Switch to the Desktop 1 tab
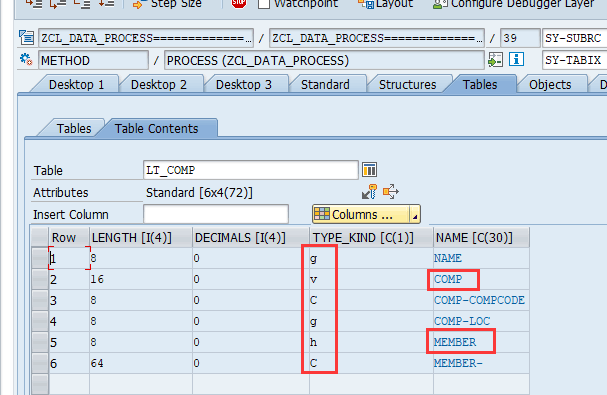The width and height of the screenshot is (607, 395). 76,84
